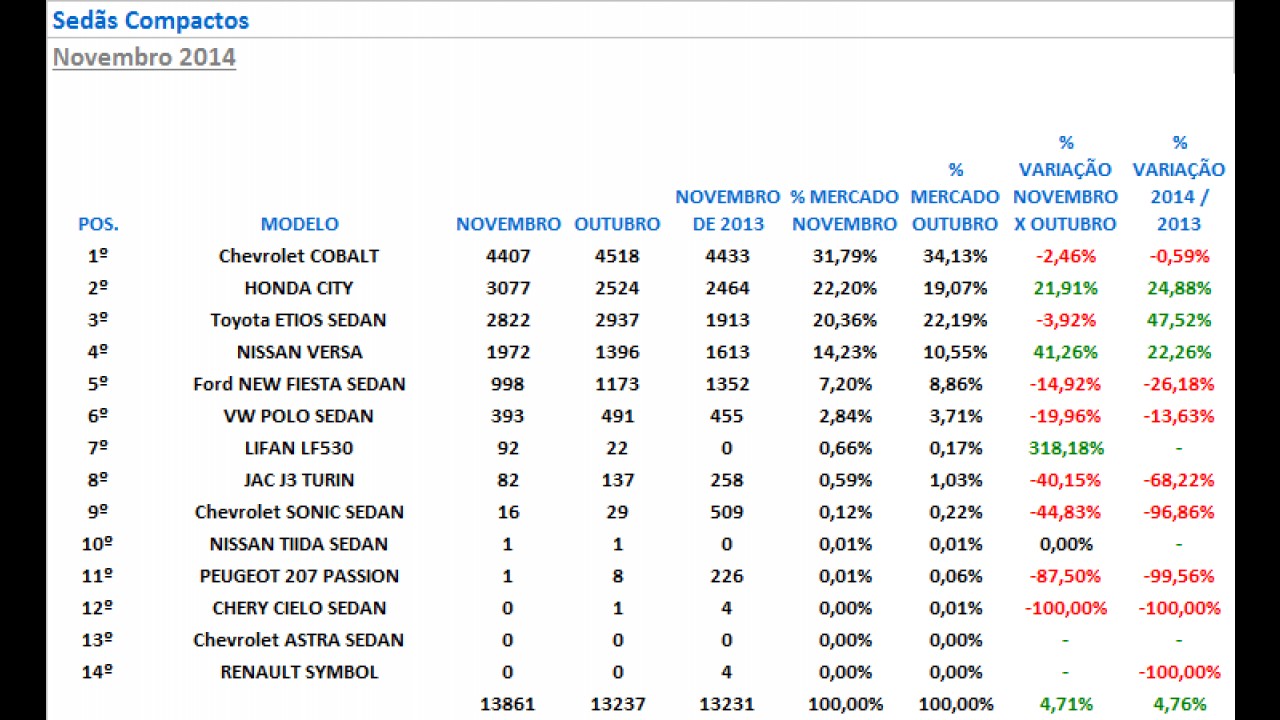This screenshot has height=720, width=1280.
Task: Select Fiesta yearly variation -26,18%
Action: (1179, 384)
